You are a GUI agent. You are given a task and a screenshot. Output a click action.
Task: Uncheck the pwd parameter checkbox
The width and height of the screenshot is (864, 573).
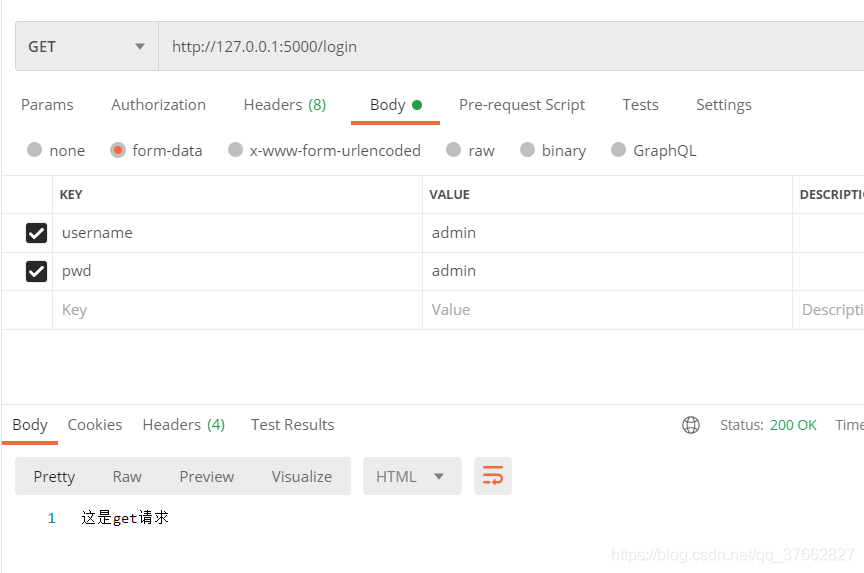coord(36,271)
